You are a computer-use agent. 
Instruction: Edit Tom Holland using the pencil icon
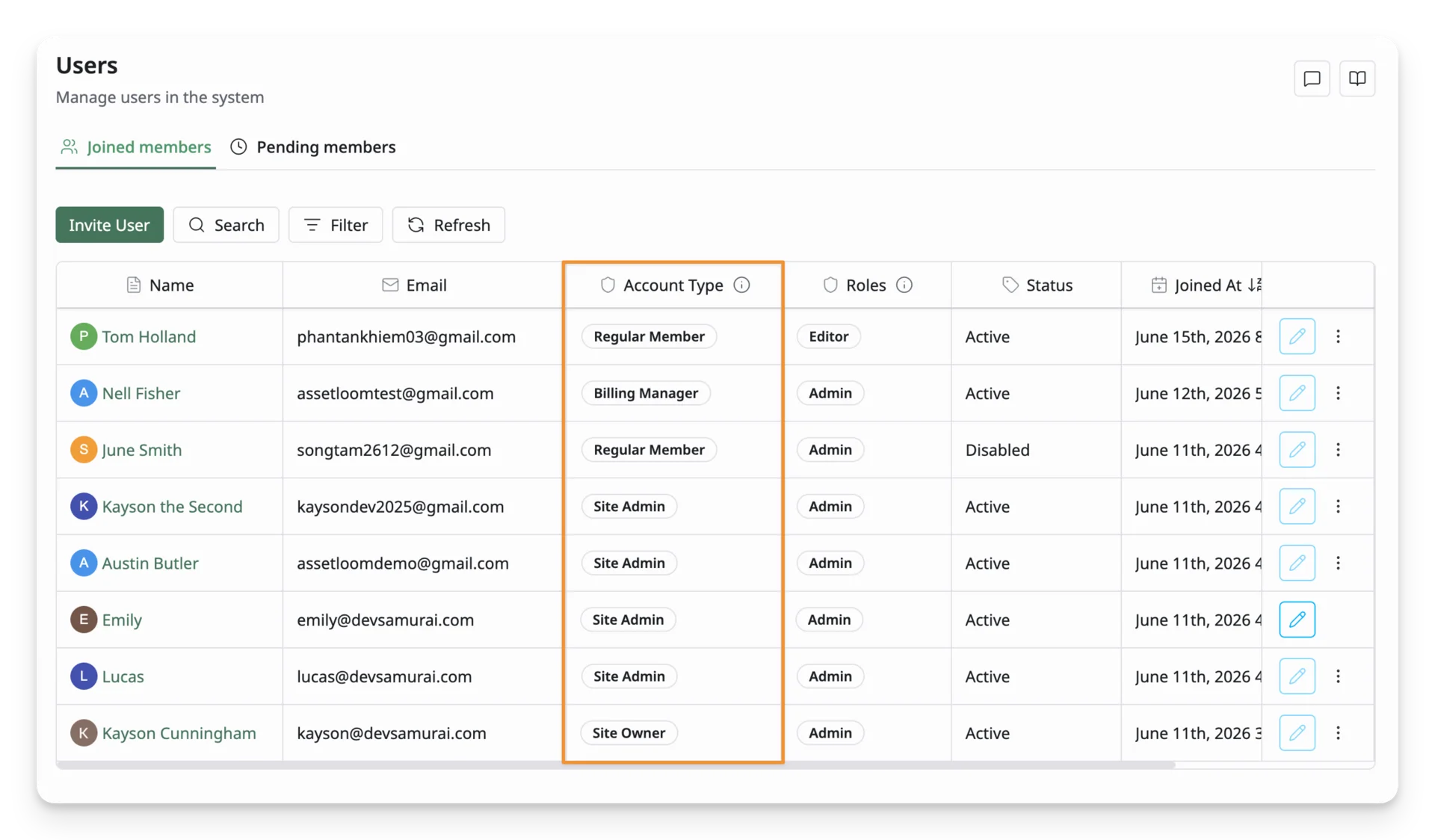pyautogui.click(x=1297, y=336)
